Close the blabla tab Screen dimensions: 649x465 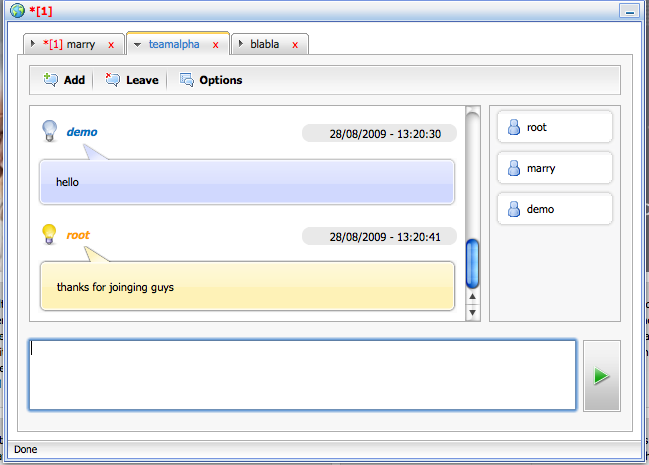(x=295, y=45)
